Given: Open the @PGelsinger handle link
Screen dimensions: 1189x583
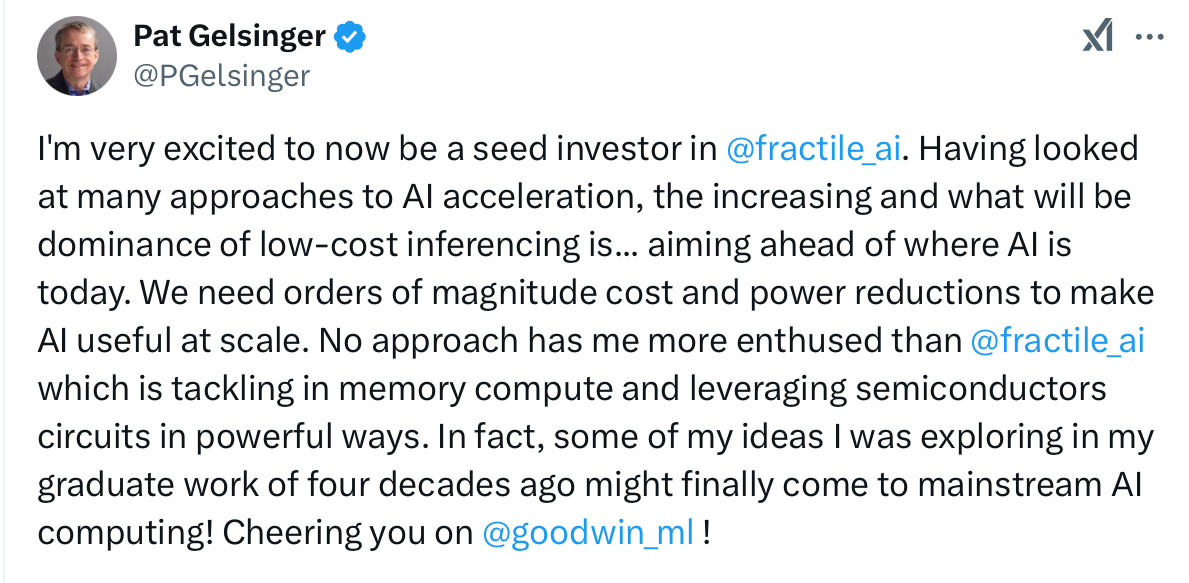Looking at the screenshot, I should [221, 76].
